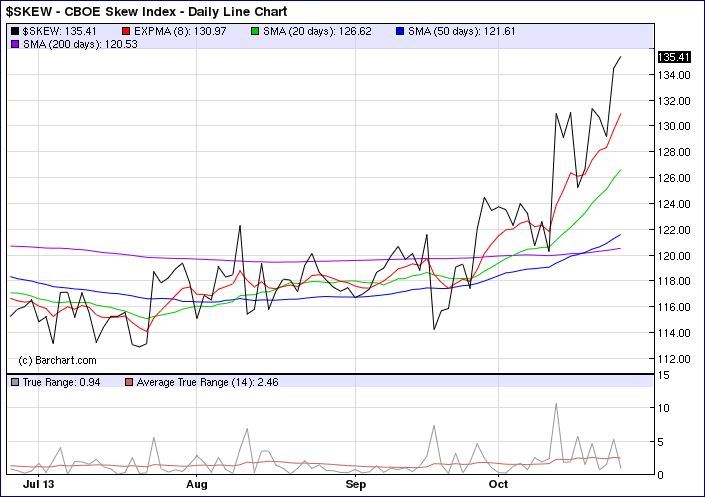The height and width of the screenshot is (497, 705).
Task: Click the $SKEW line's final peak at 135.41
Action: coord(620,57)
